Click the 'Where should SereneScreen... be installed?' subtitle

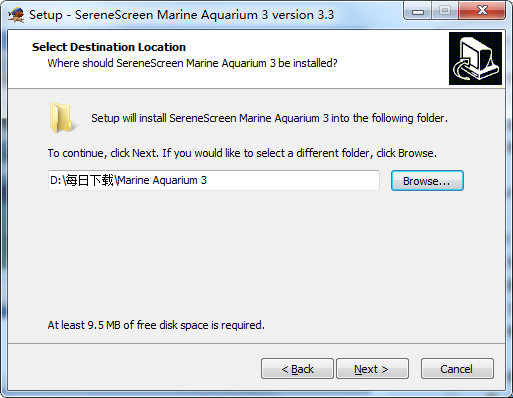coord(192,63)
